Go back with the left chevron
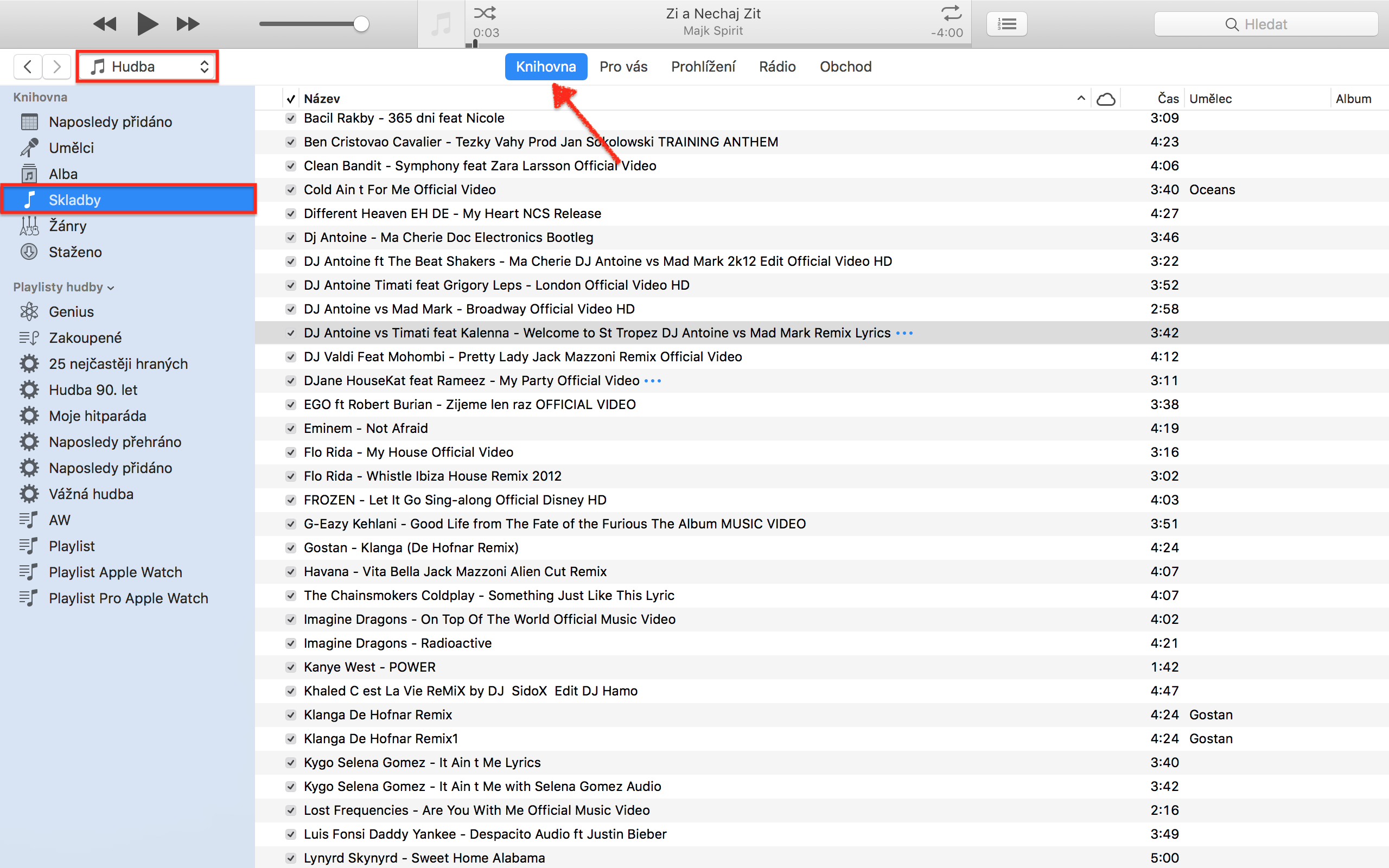The width and height of the screenshot is (1389, 868). pyautogui.click(x=28, y=67)
